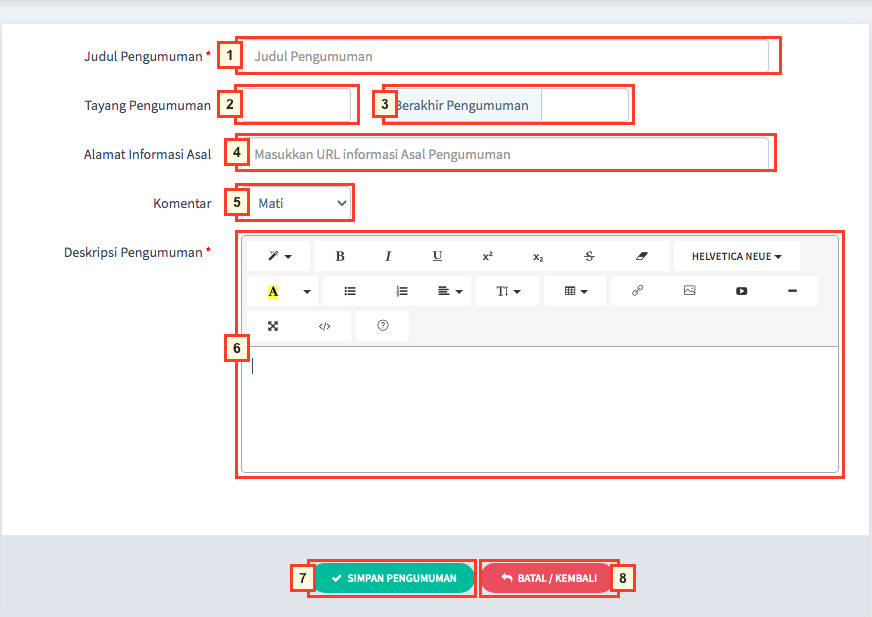The height and width of the screenshot is (617, 872).
Task: Open the Helvetica Neue font family dropdown
Action: click(736, 256)
